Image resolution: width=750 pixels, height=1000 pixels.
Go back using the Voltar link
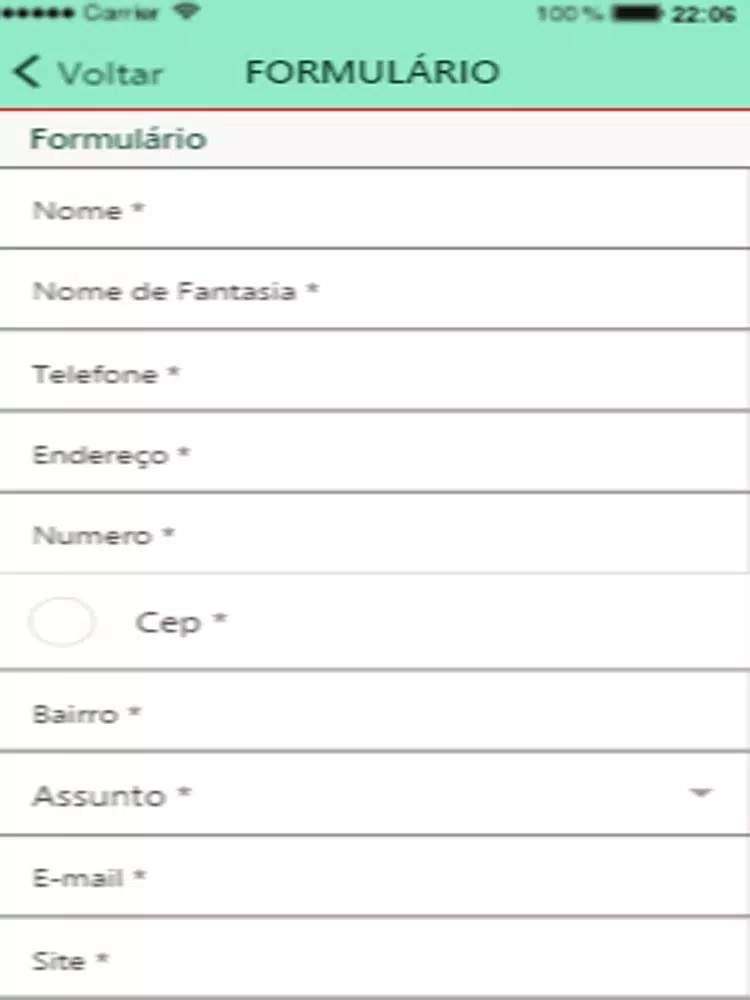[110, 73]
